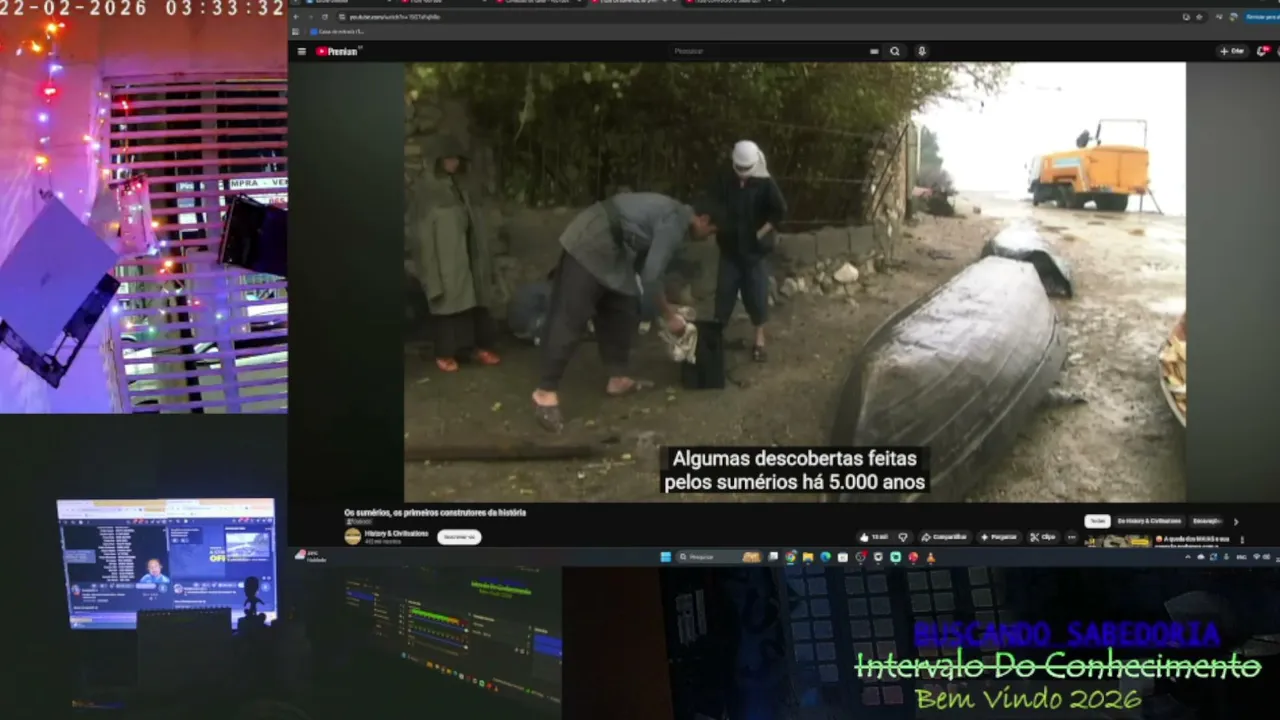1280x720 pixels.
Task: Start voice search with microphone icon
Action: 922,51
